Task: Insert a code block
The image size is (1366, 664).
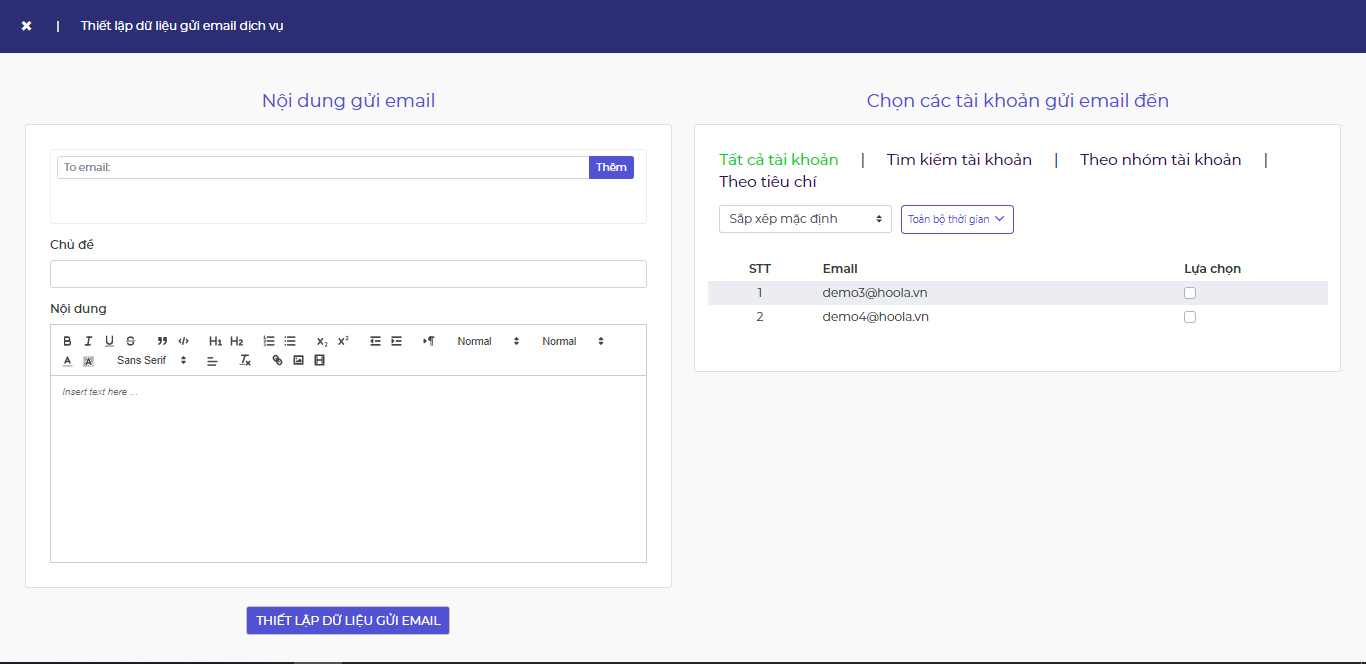Action: click(x=183, y=341)
